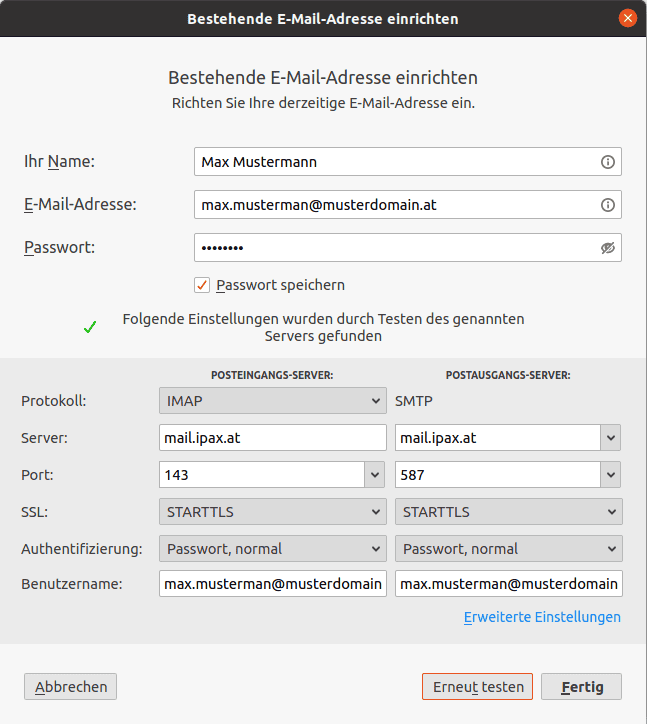Expand the outgoing server mail.ipax.at dropdown
Viewport: 647px width, 724px height.
point(611,438)
